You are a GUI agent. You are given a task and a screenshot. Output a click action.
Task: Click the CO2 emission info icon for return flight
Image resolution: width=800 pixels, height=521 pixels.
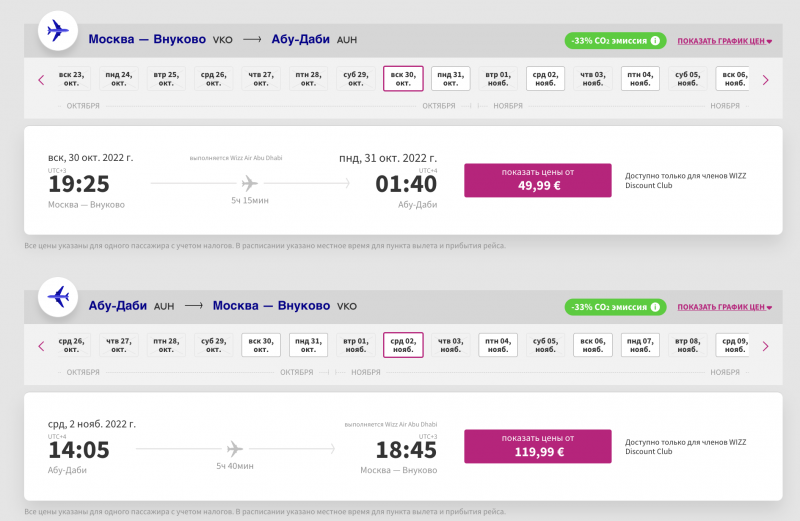point(656,307)
